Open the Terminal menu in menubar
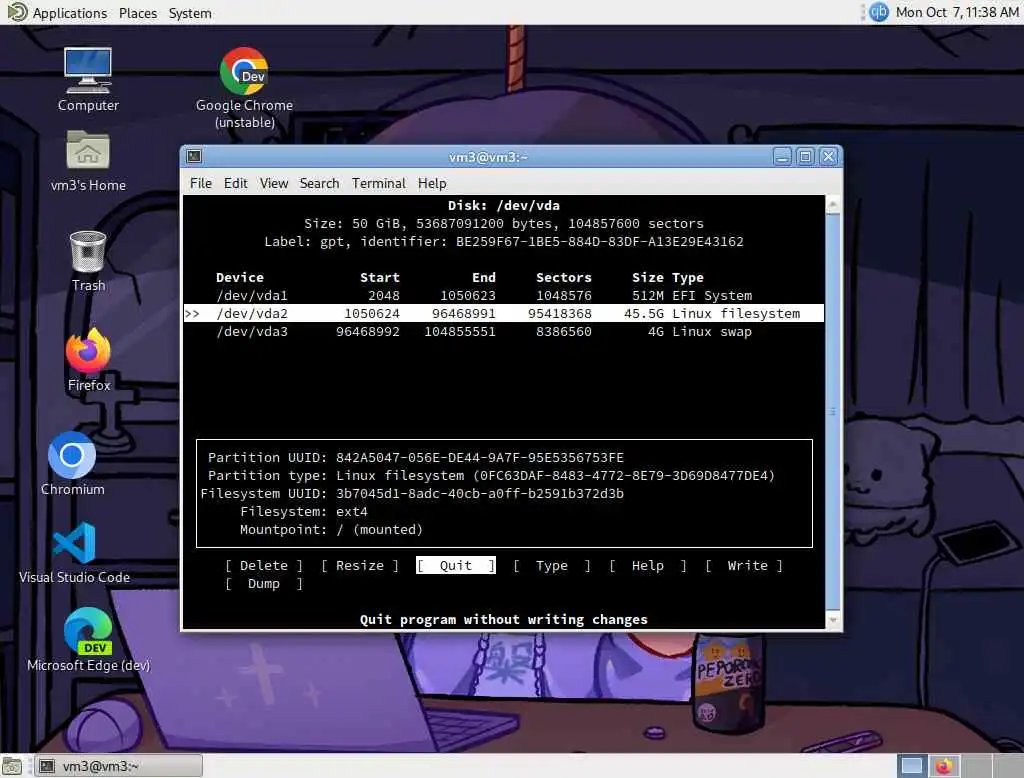1024x778 pixels. (x=379, y=183)
